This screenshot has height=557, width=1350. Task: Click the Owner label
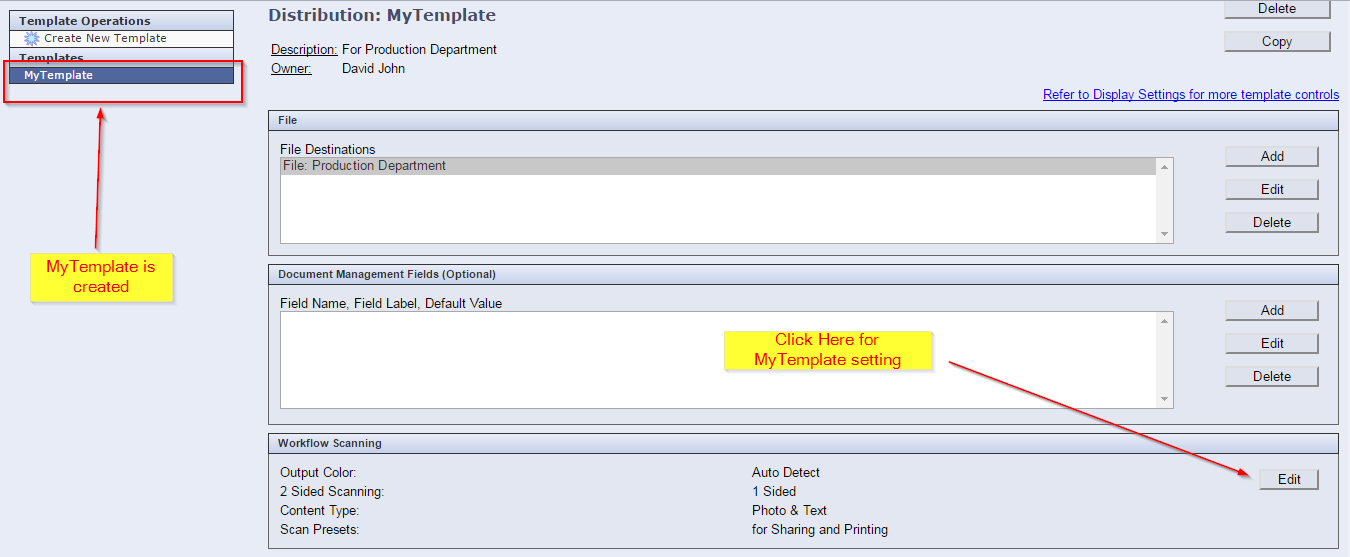tap(291, 69)
